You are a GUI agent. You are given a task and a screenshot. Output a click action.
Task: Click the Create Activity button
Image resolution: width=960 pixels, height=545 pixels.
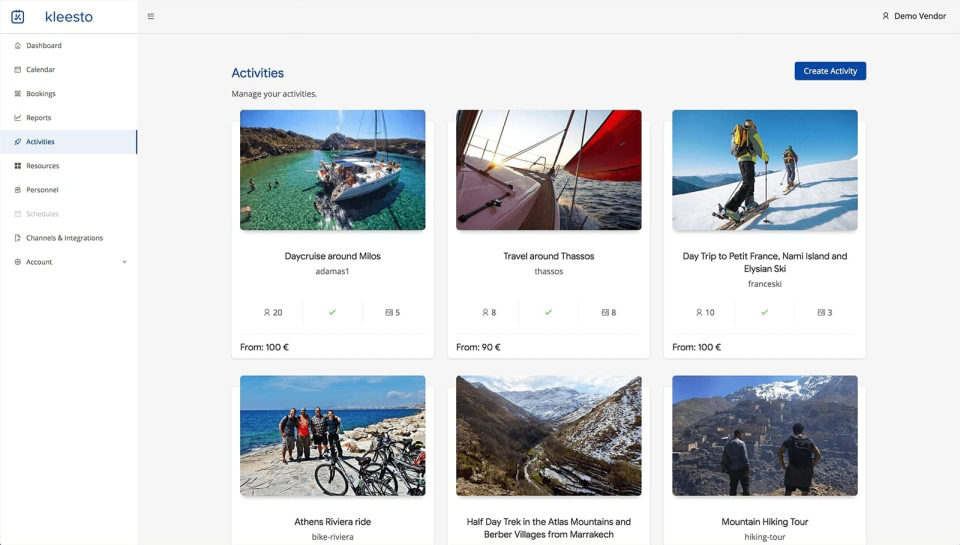point(830,71)
